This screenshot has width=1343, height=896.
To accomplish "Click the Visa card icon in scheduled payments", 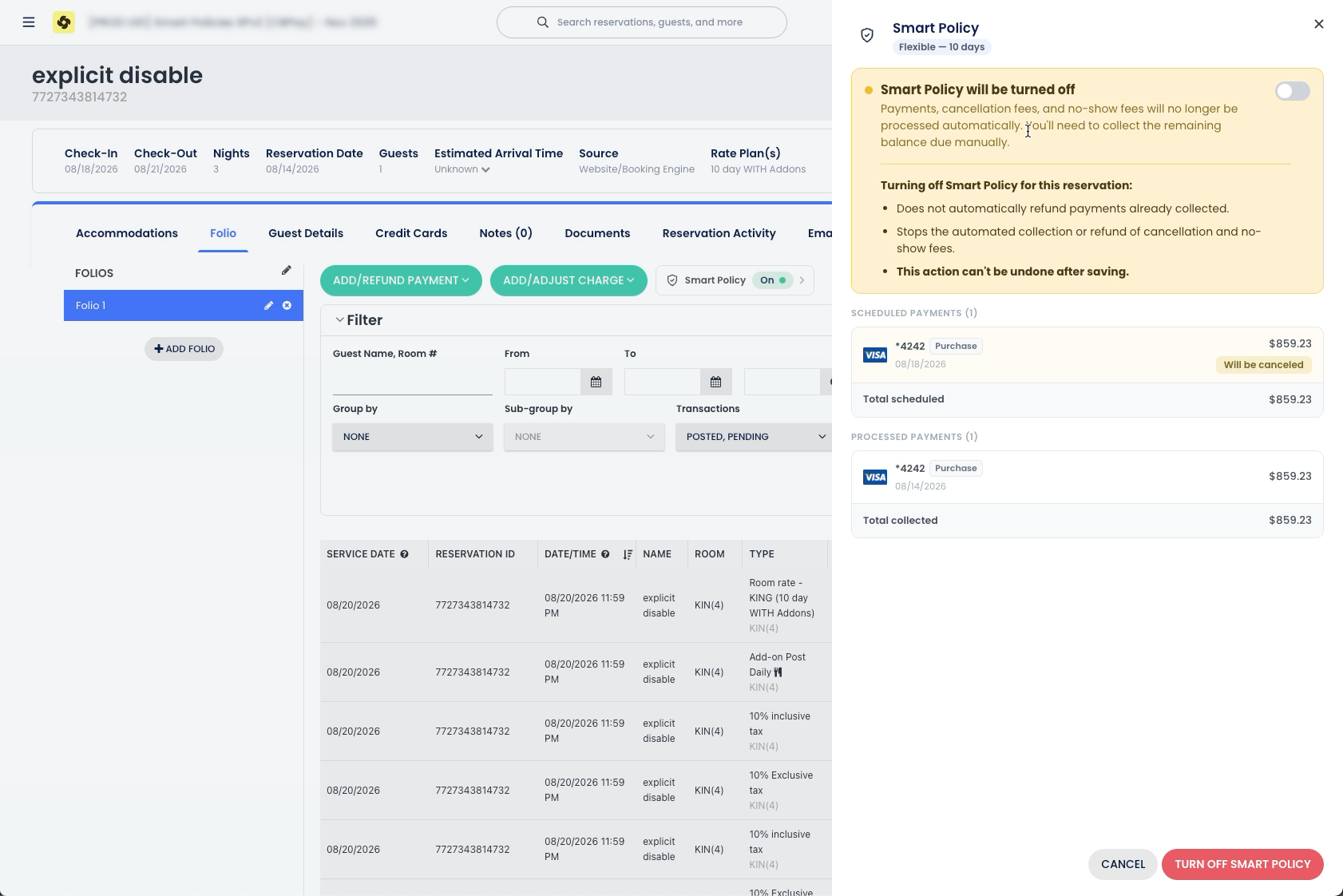I will tap(875, 355).
